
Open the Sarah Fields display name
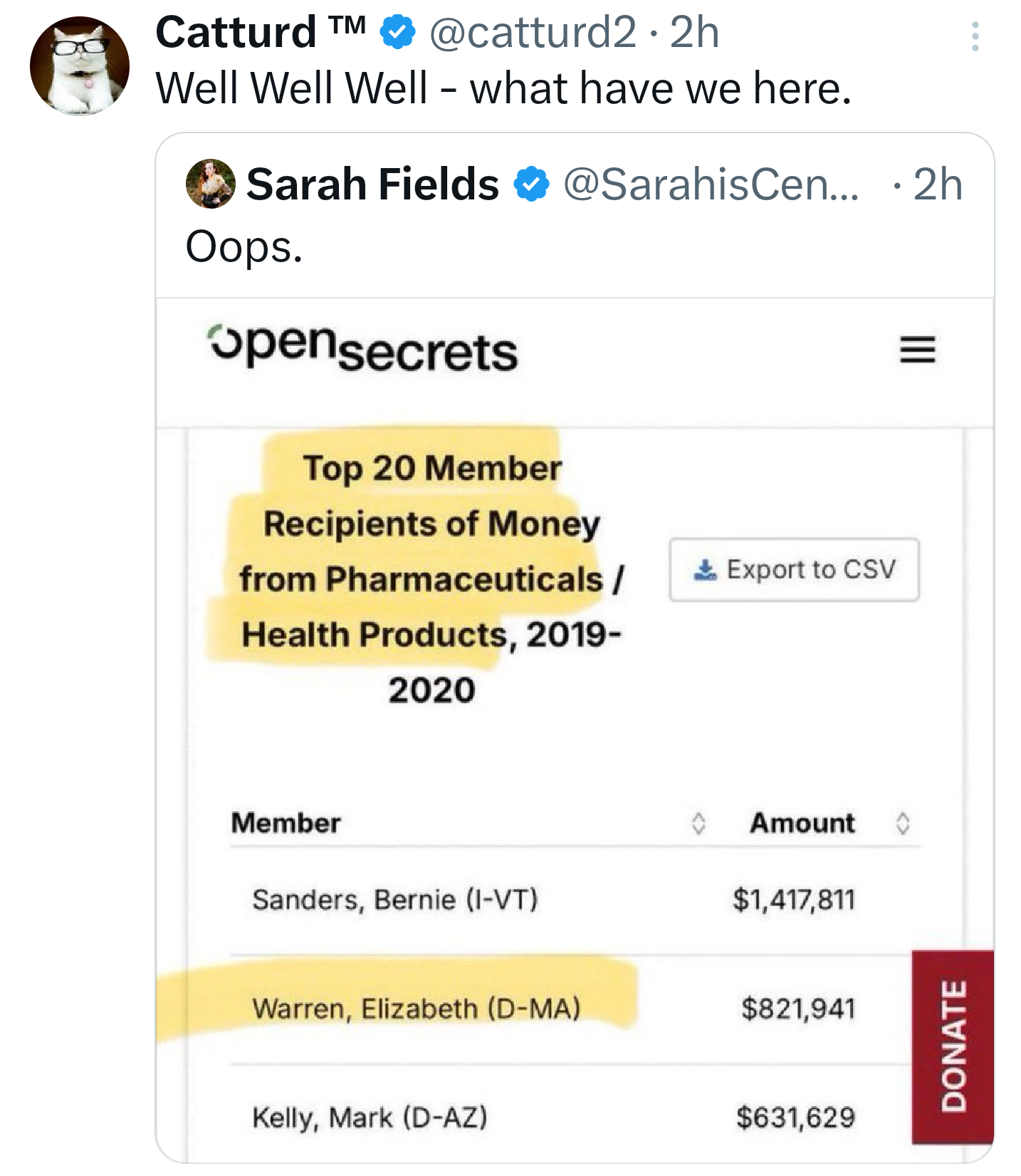click(372, 184)
